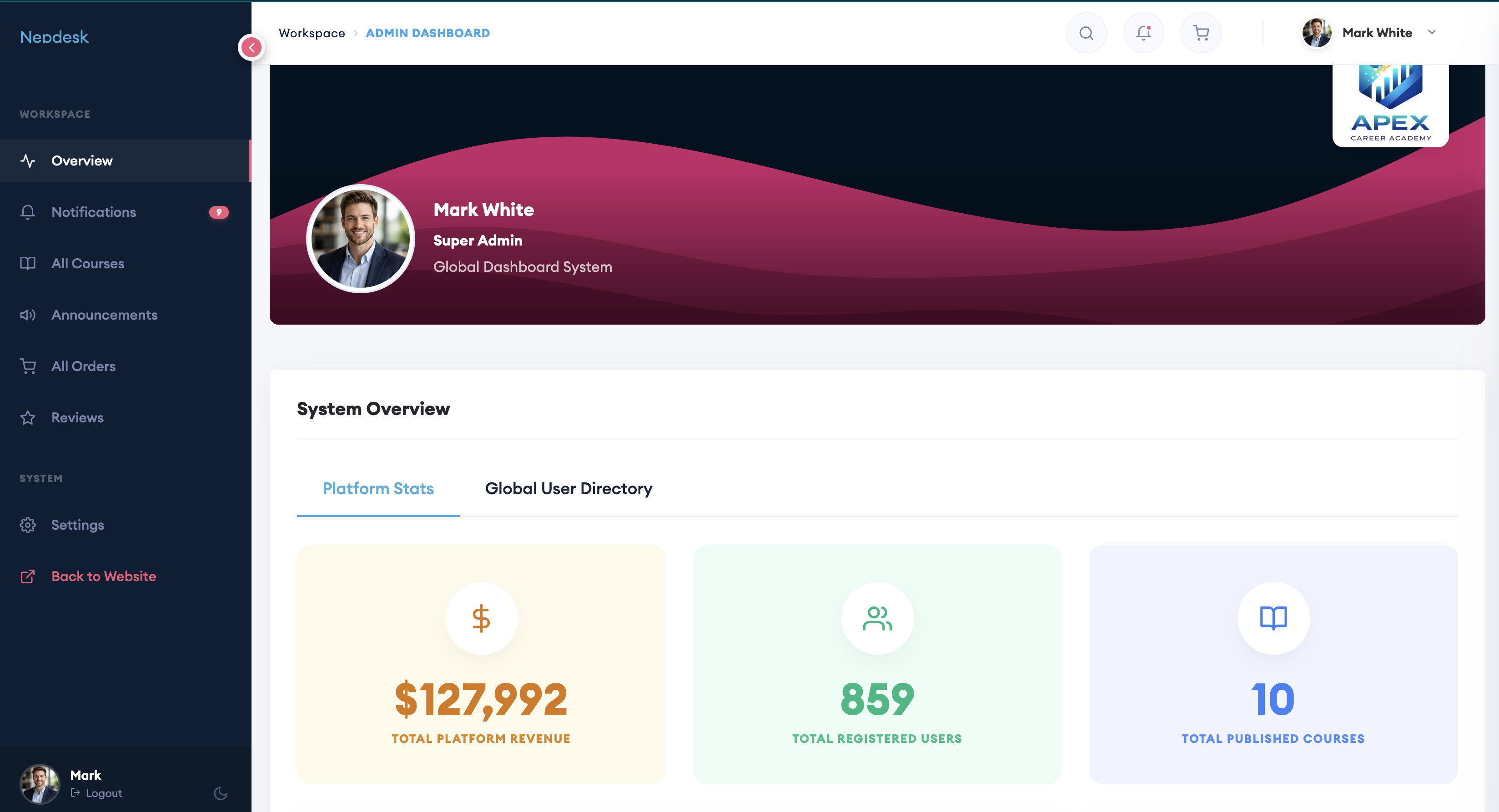Collapse sidebar with red arrow button
The height and width of the screenshot is (812, 1499).
[x=252, y=48]
